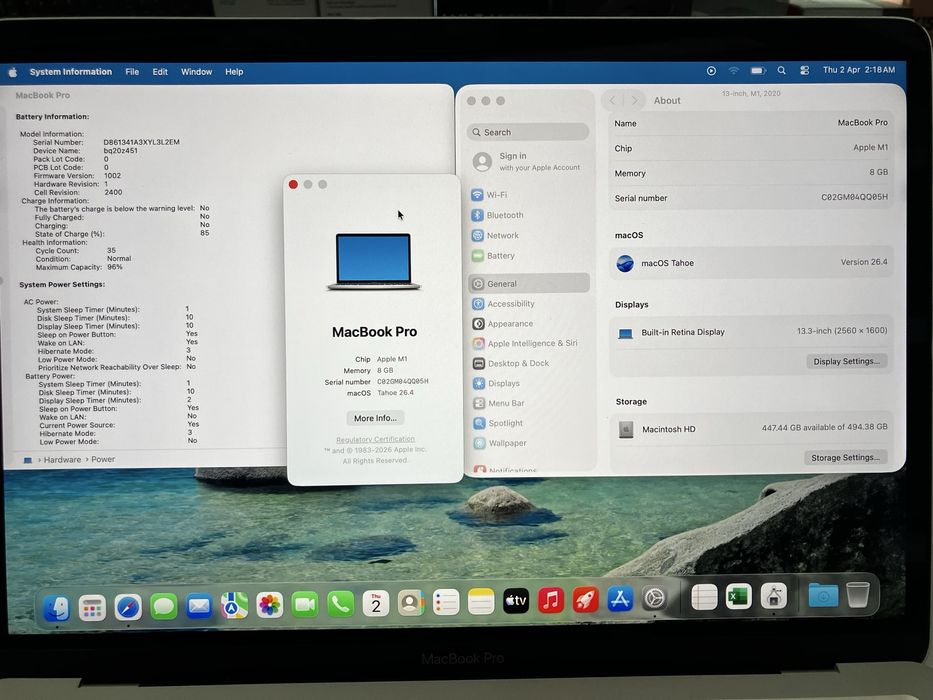
Task: Open Control Center in menu bar
Action: tap(804, 70)
